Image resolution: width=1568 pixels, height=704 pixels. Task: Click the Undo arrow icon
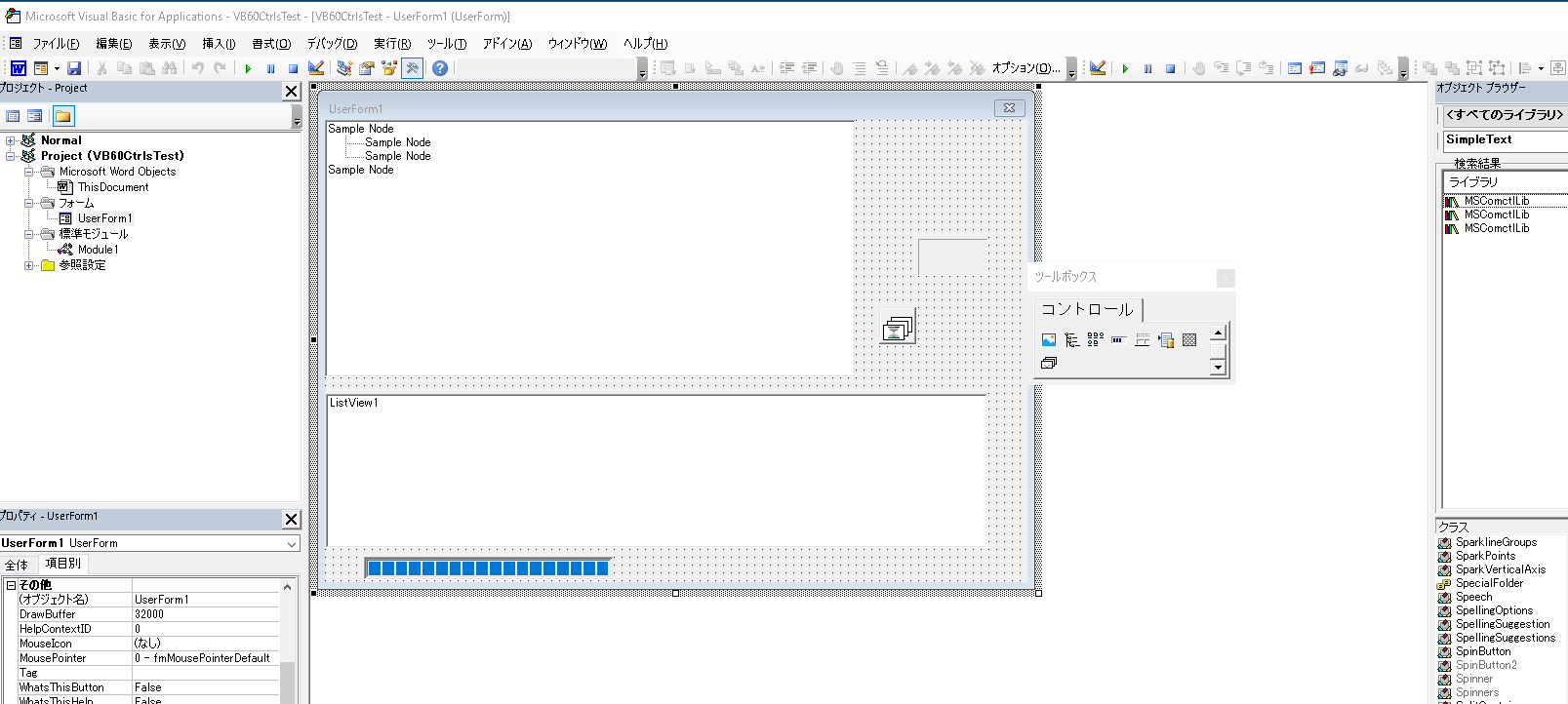coord(197,68)
